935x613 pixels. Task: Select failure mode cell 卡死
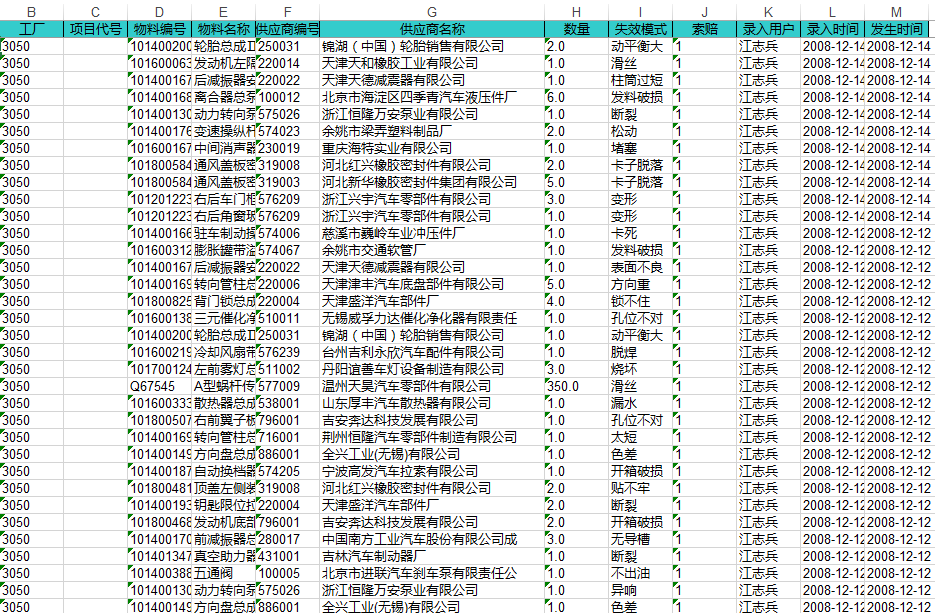[x=640, y=233]
